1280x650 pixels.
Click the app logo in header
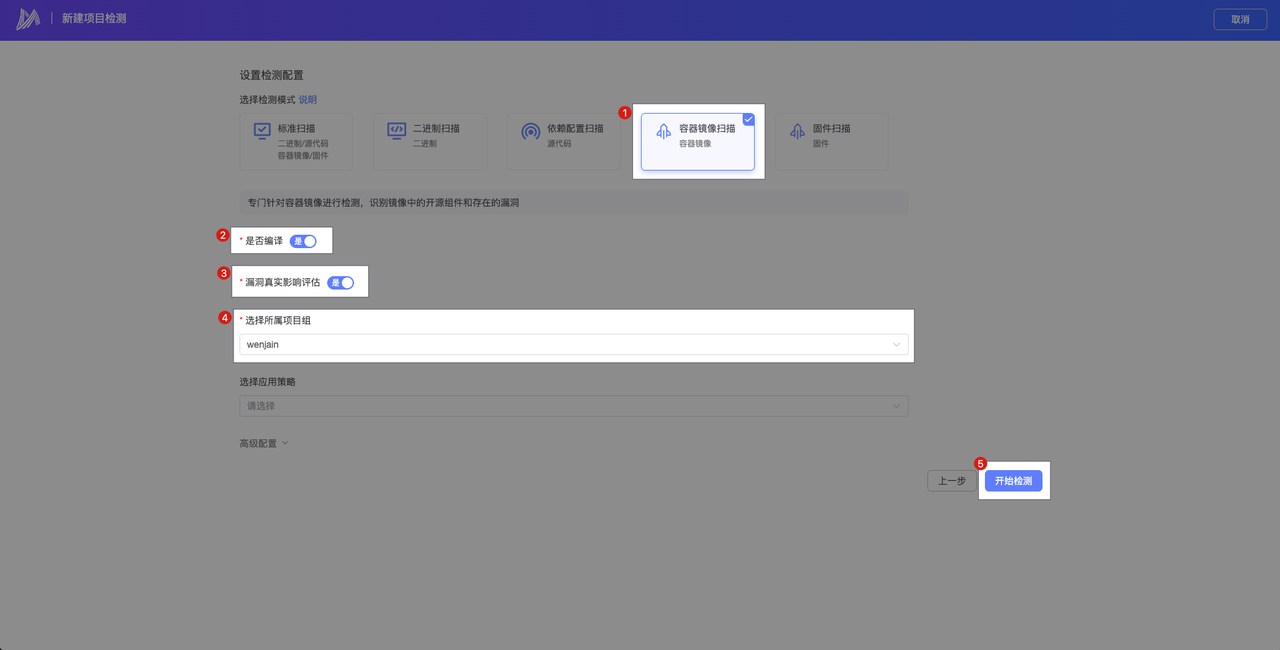click(28, 19)
